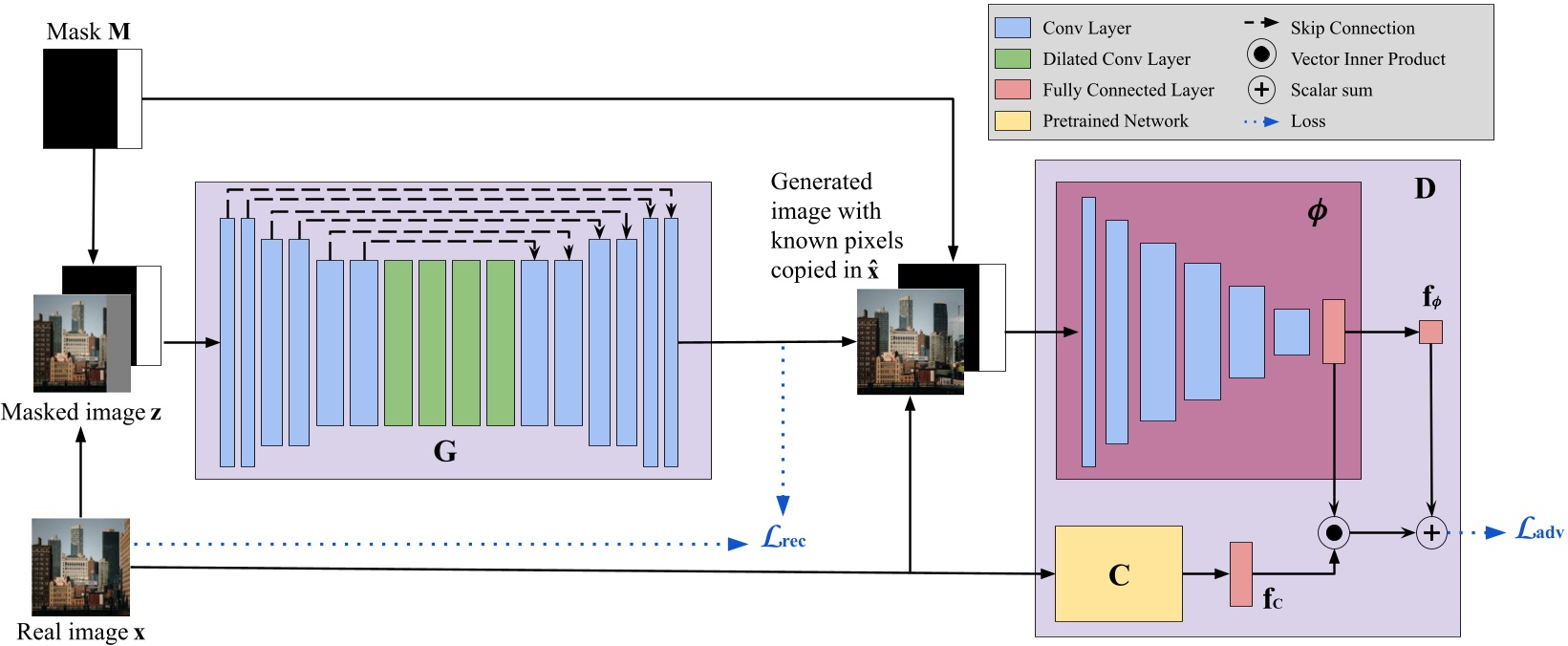Select the scalar sum node before L_adv
The width and height of the screenshot is (1568, 646).
click(1430, 532)
